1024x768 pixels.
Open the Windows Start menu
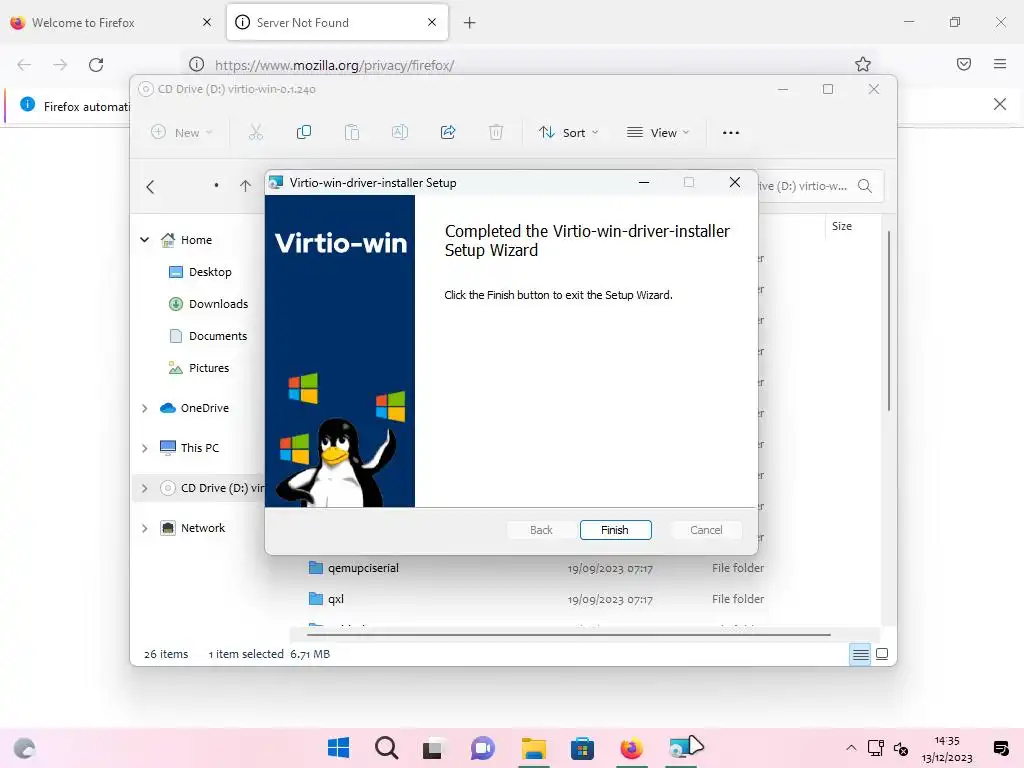338,748
